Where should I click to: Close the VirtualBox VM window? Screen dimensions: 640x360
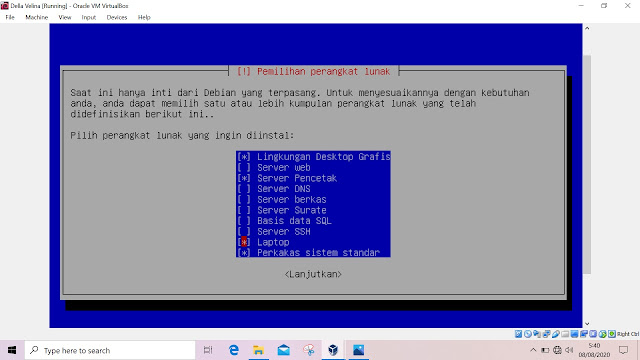pos(627,6)
